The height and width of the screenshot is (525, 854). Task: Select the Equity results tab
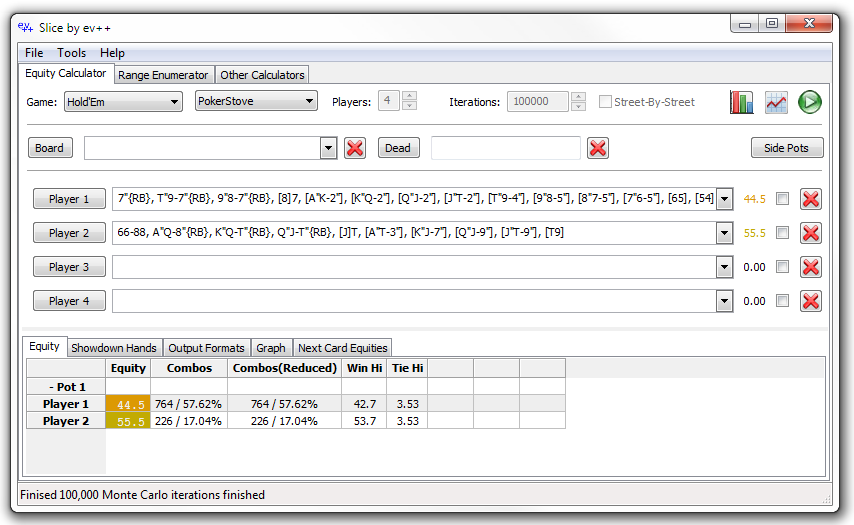click(44, 346)
